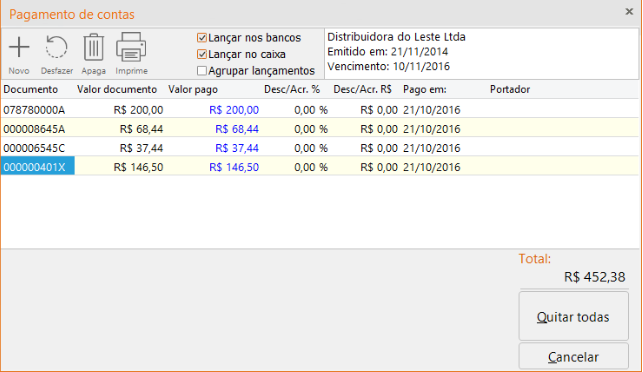Click the Imprime printer icon
The height and width of the screenshot is (372, 643).
coord(131,47)
